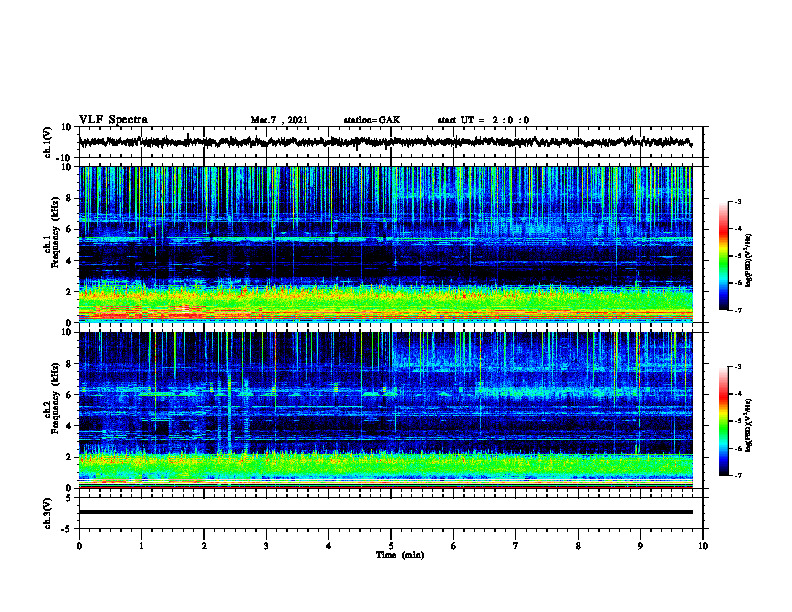
Task: Click the "-3" label on ch.2 color bar
Action: (738, 367)
